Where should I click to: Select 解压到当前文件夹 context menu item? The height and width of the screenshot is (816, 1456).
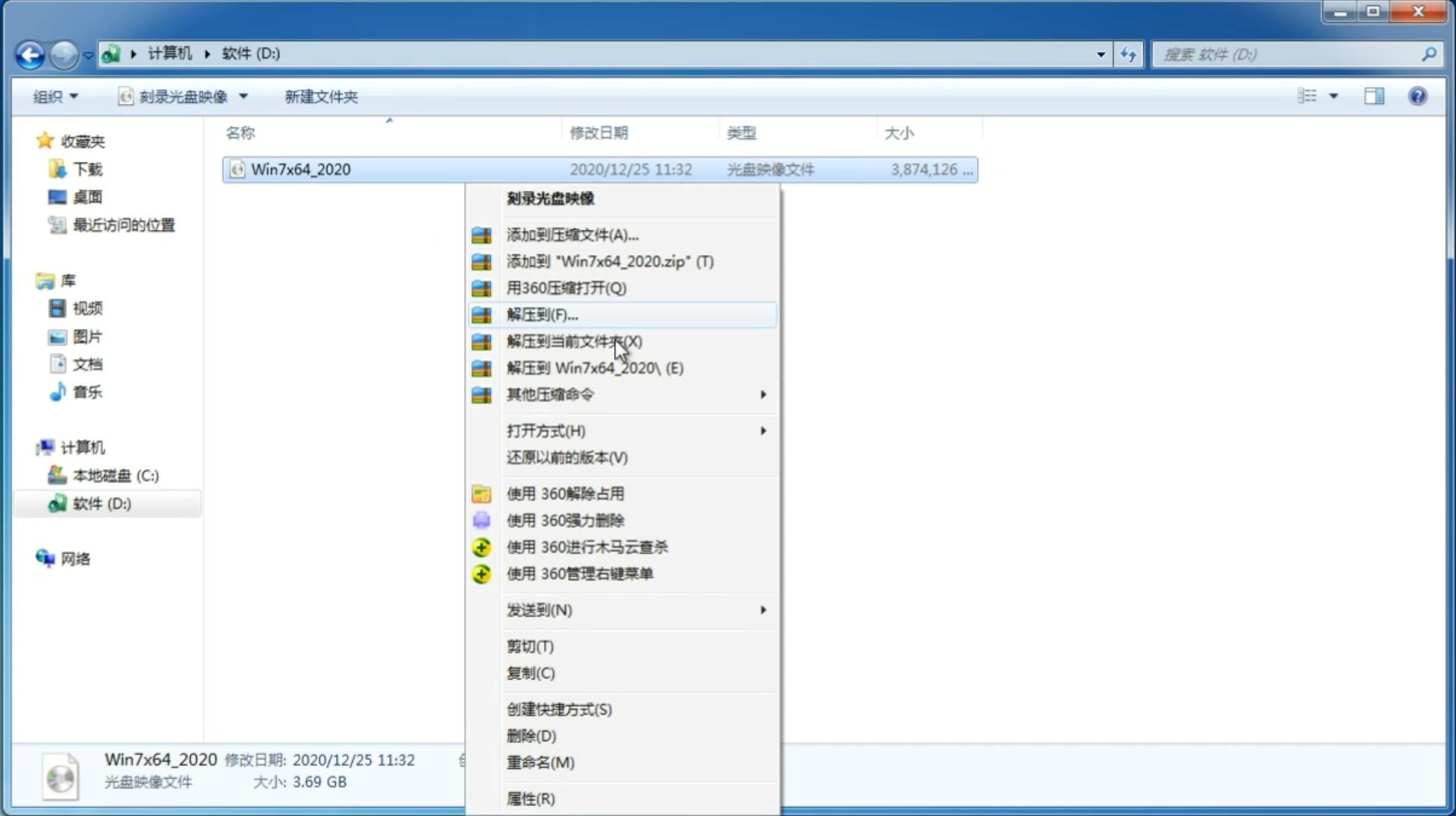tap(575, 341)
